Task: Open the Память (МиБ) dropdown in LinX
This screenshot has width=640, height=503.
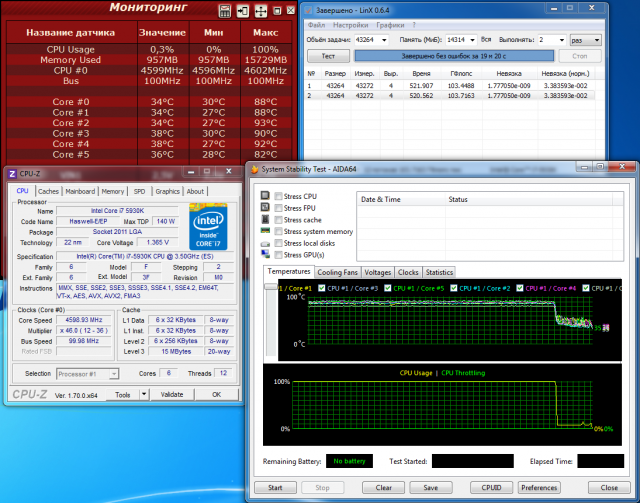Action: click(472, 40)
